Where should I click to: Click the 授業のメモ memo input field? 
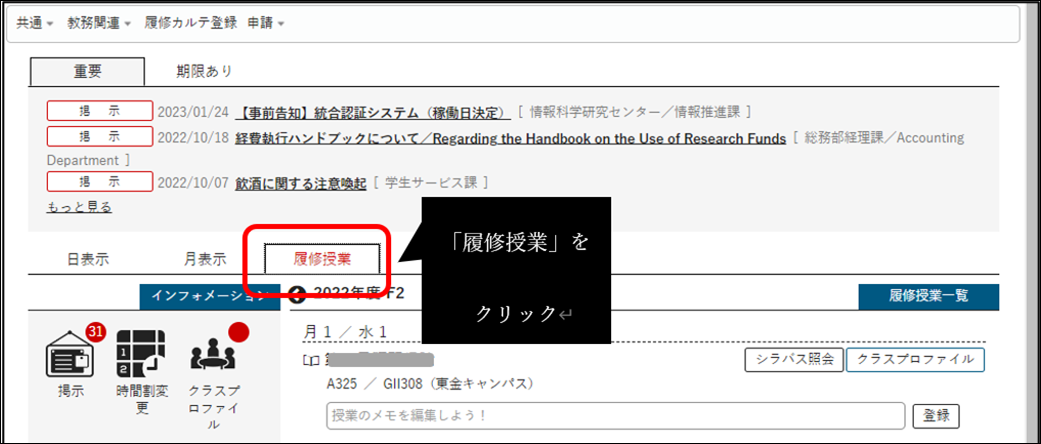[615, 415]
